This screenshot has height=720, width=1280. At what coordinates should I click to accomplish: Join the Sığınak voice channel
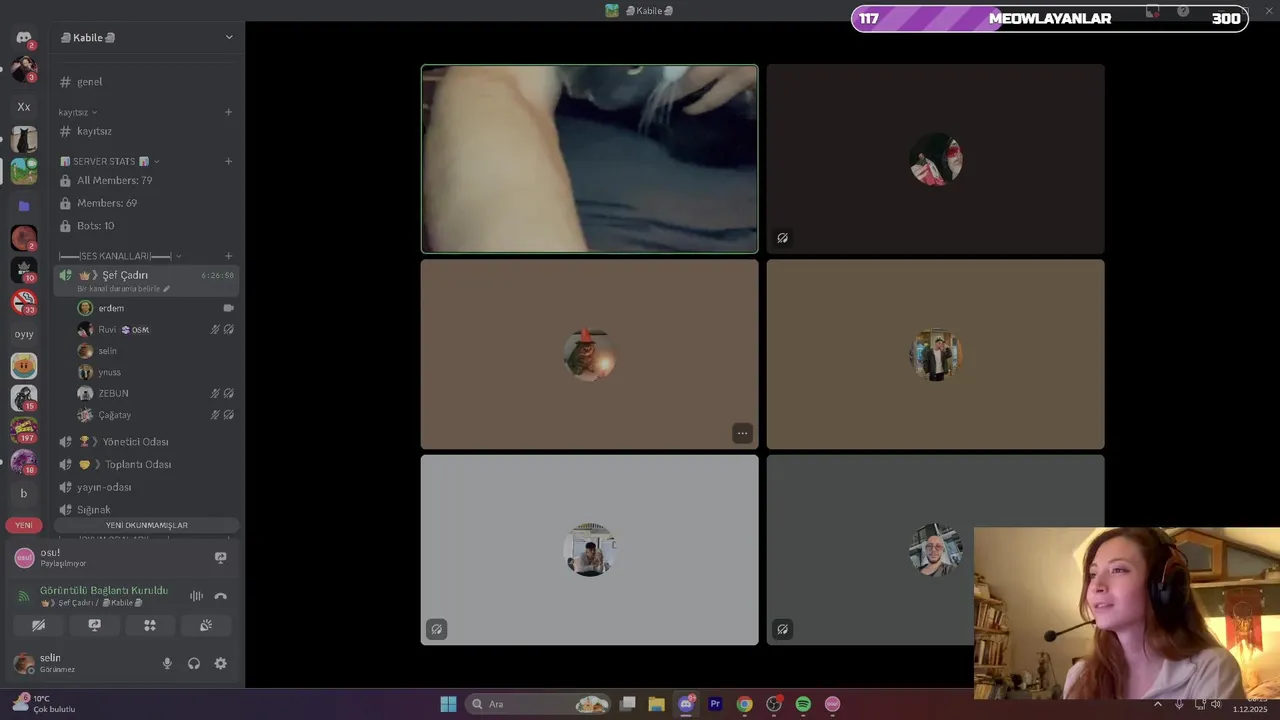point(146,509)
